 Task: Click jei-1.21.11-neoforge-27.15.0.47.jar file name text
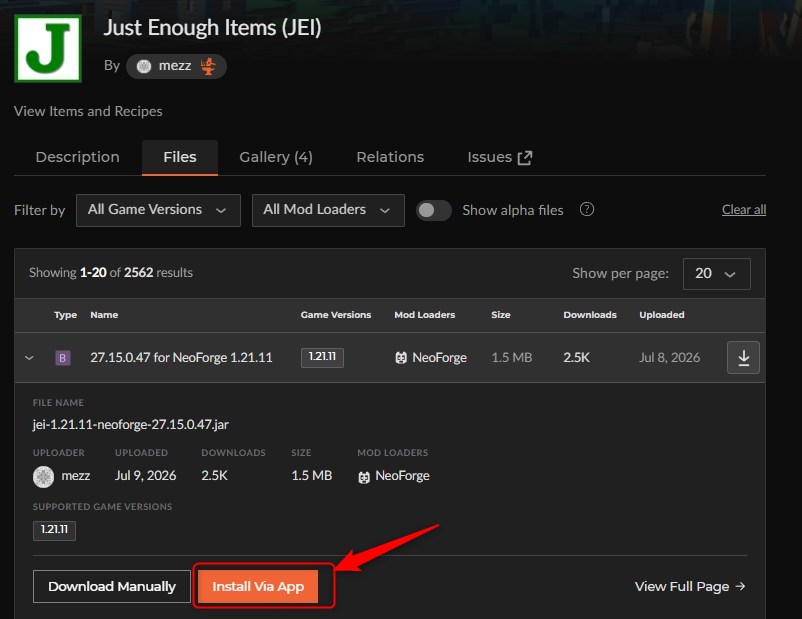click(130, 425)
